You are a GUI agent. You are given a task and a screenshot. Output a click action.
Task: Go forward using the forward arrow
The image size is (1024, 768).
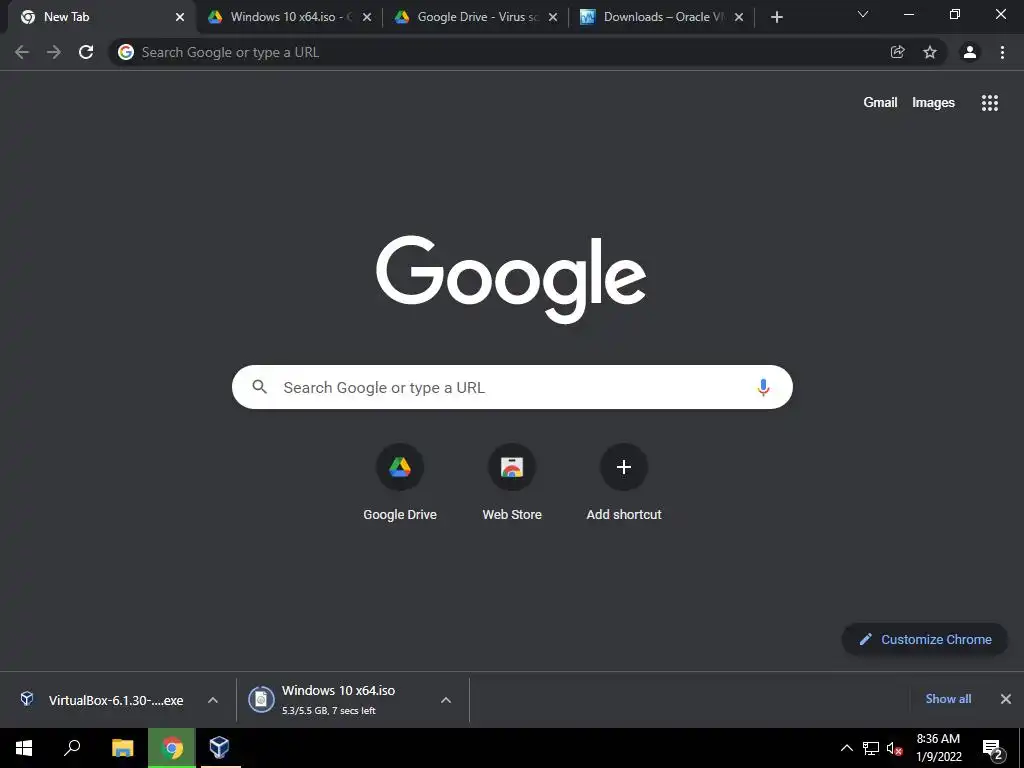[x=54, y=52]
